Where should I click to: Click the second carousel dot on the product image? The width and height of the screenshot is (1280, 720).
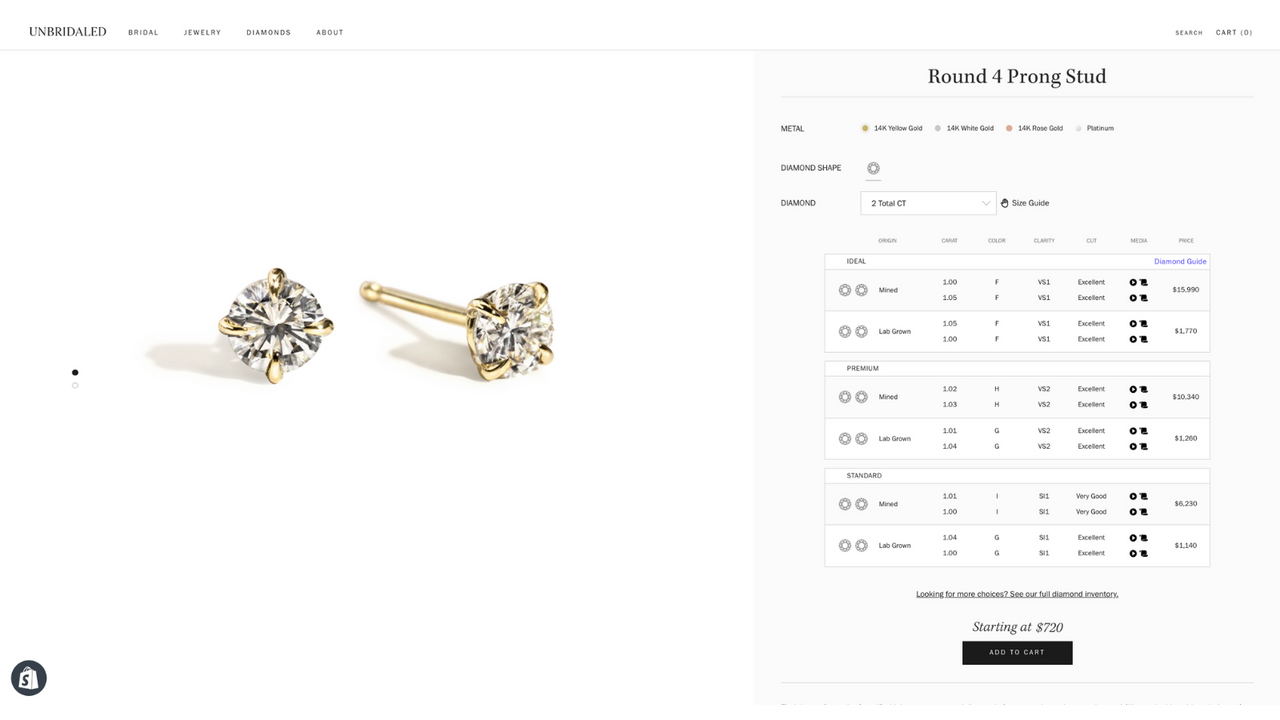coord(75,385)
